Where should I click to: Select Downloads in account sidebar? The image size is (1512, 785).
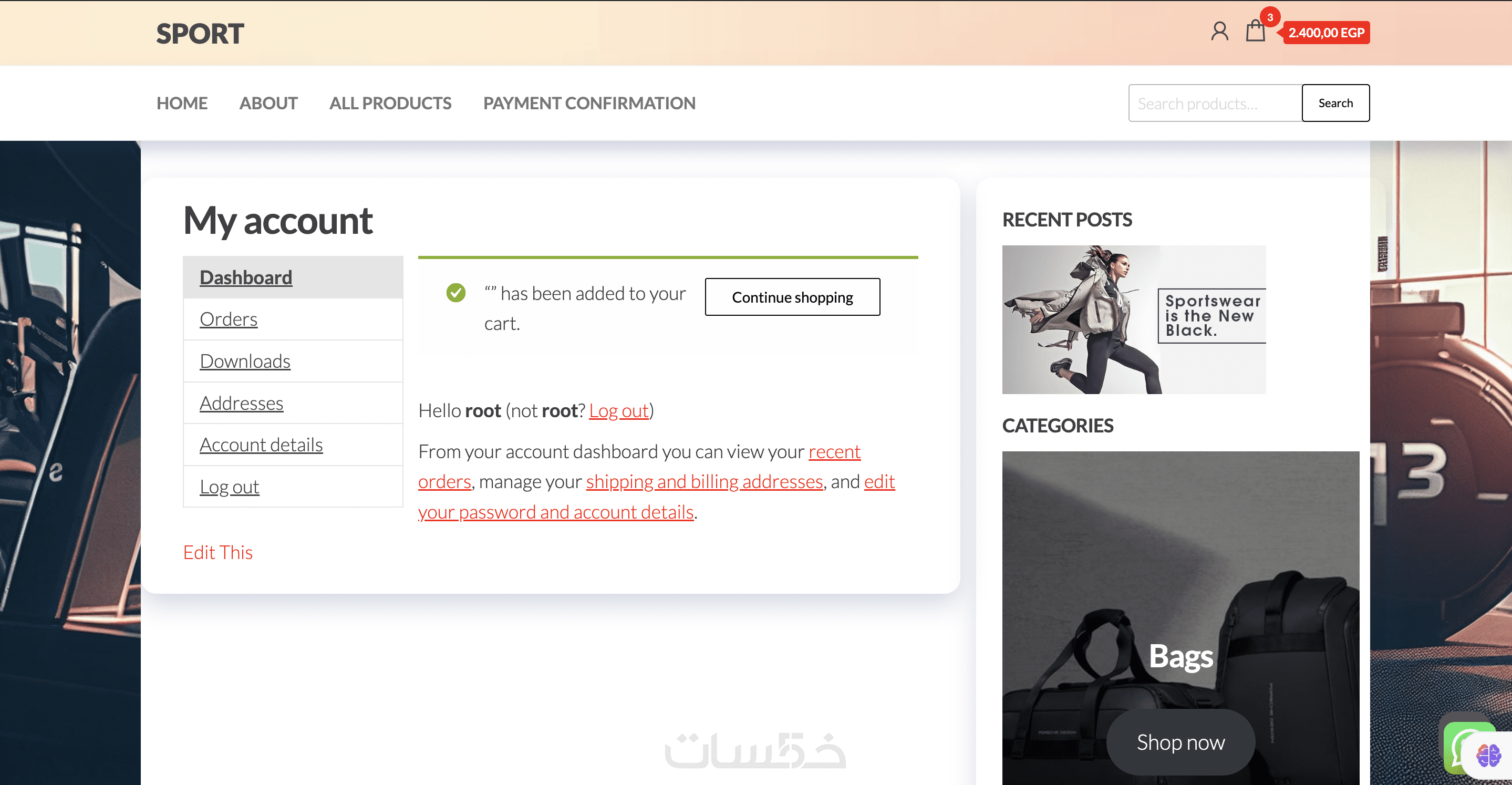tap(245, 361)
